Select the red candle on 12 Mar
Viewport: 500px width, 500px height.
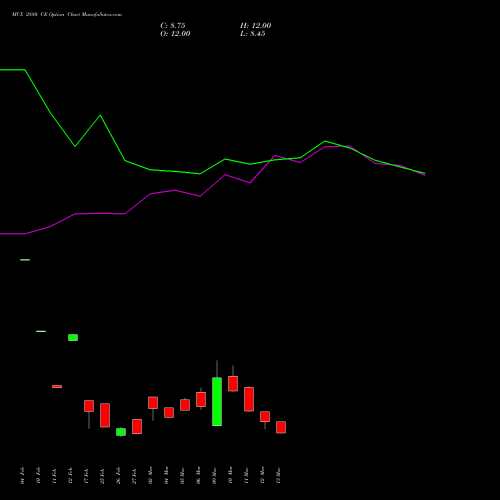(x=265, y=417)
